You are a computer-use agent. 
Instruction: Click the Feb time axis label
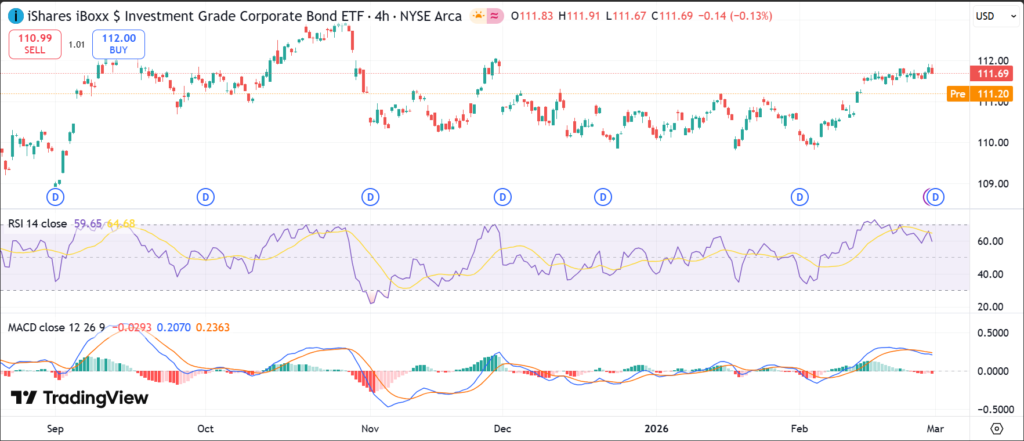799,429
